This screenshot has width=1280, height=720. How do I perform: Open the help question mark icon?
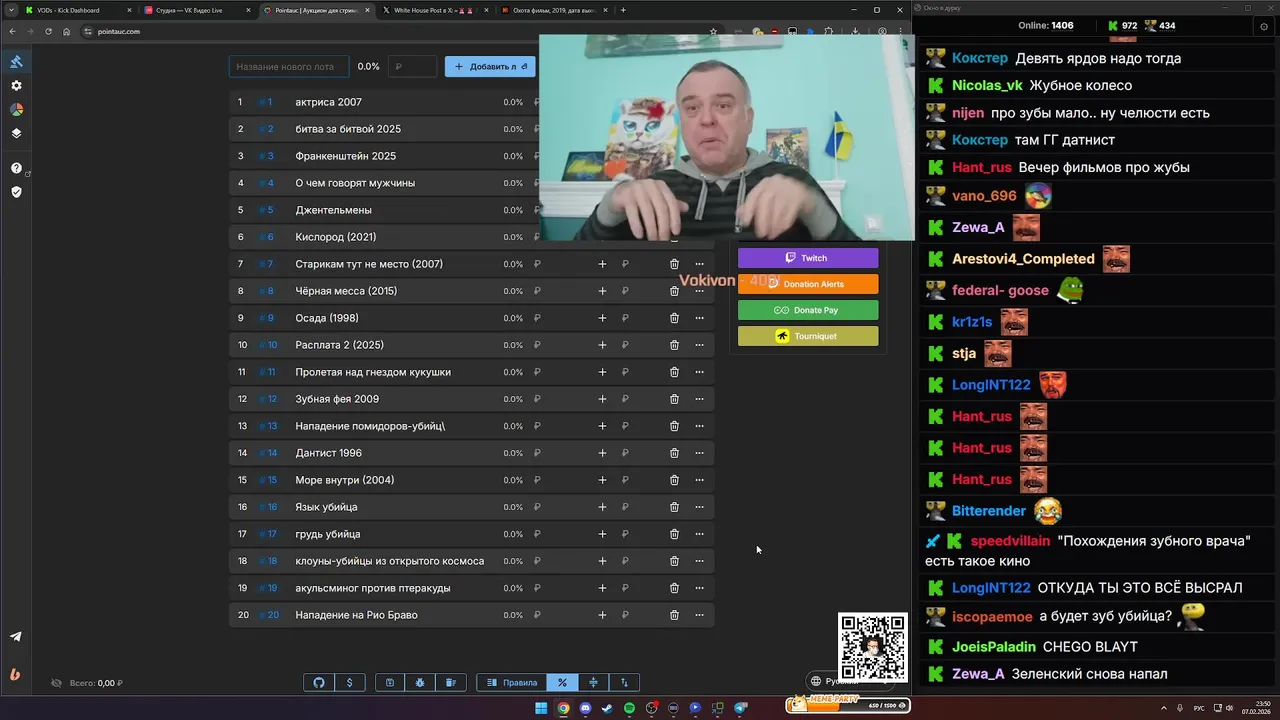click(x=16, y=168)
